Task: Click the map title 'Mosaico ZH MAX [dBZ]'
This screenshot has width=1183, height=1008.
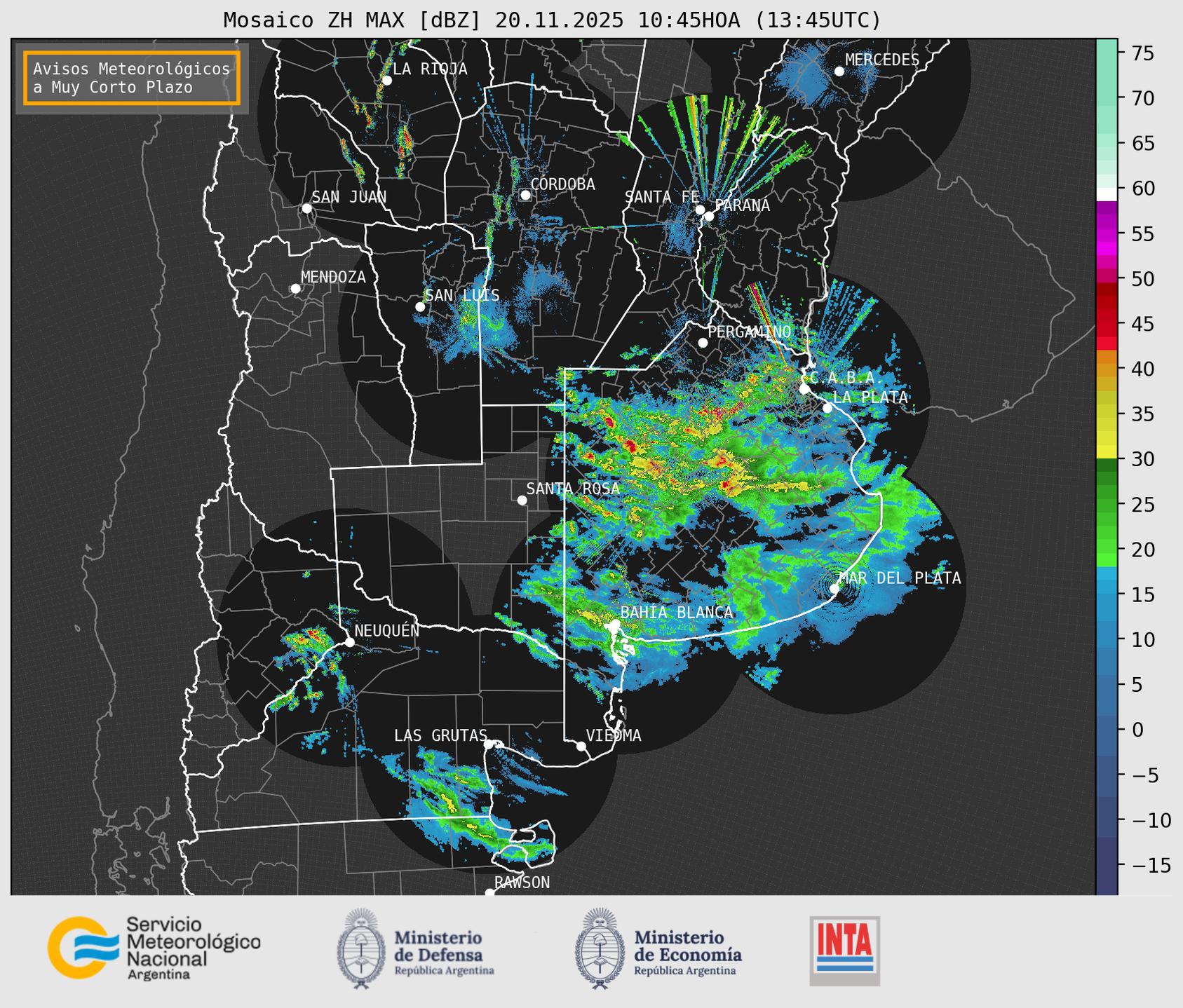Action: click(x=353, y=20)
